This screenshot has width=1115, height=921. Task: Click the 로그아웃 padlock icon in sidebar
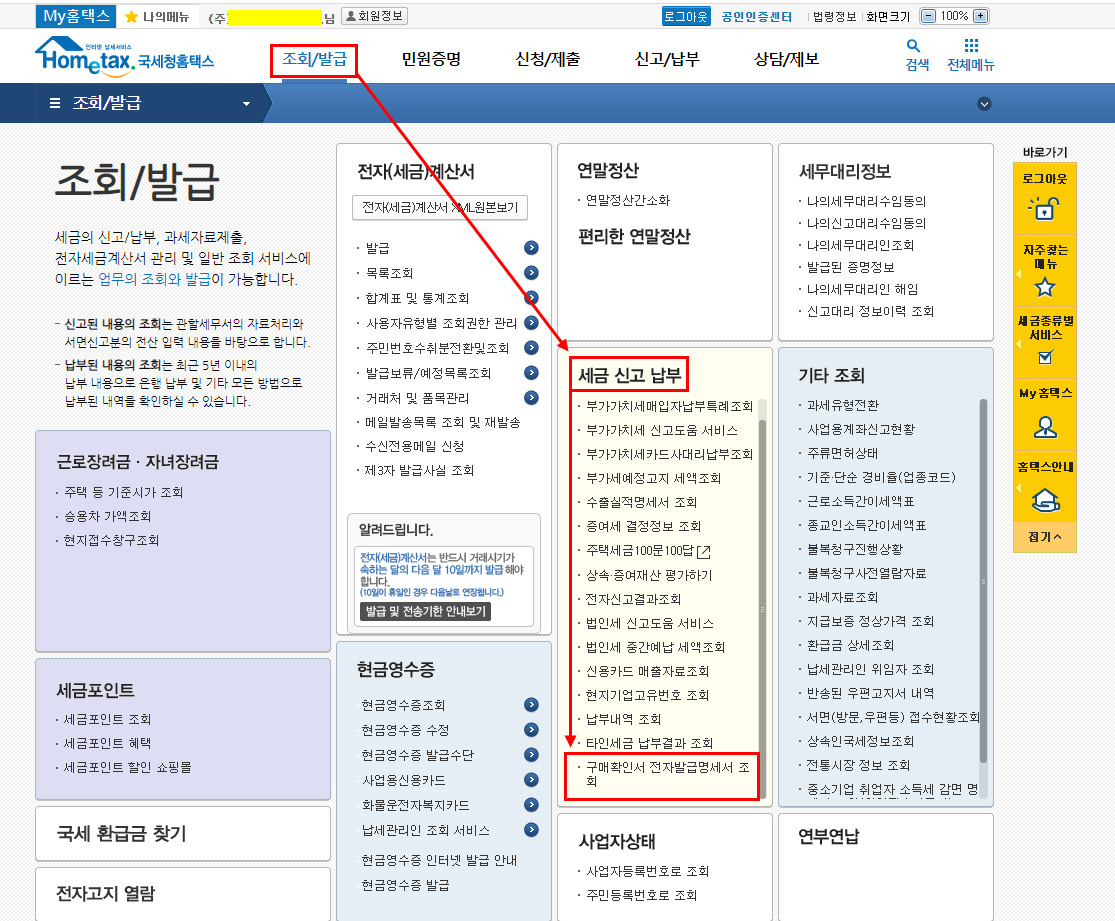pyautogui.click(x=1044, y=208)
